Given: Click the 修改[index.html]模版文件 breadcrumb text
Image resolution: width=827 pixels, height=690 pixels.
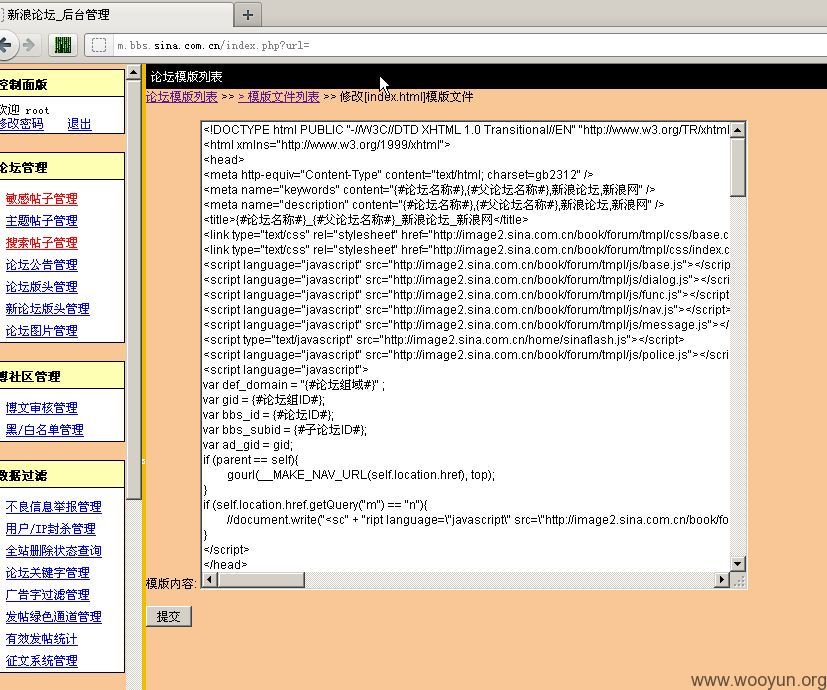Looking at the screenshot, I should [x=406, y=97].
